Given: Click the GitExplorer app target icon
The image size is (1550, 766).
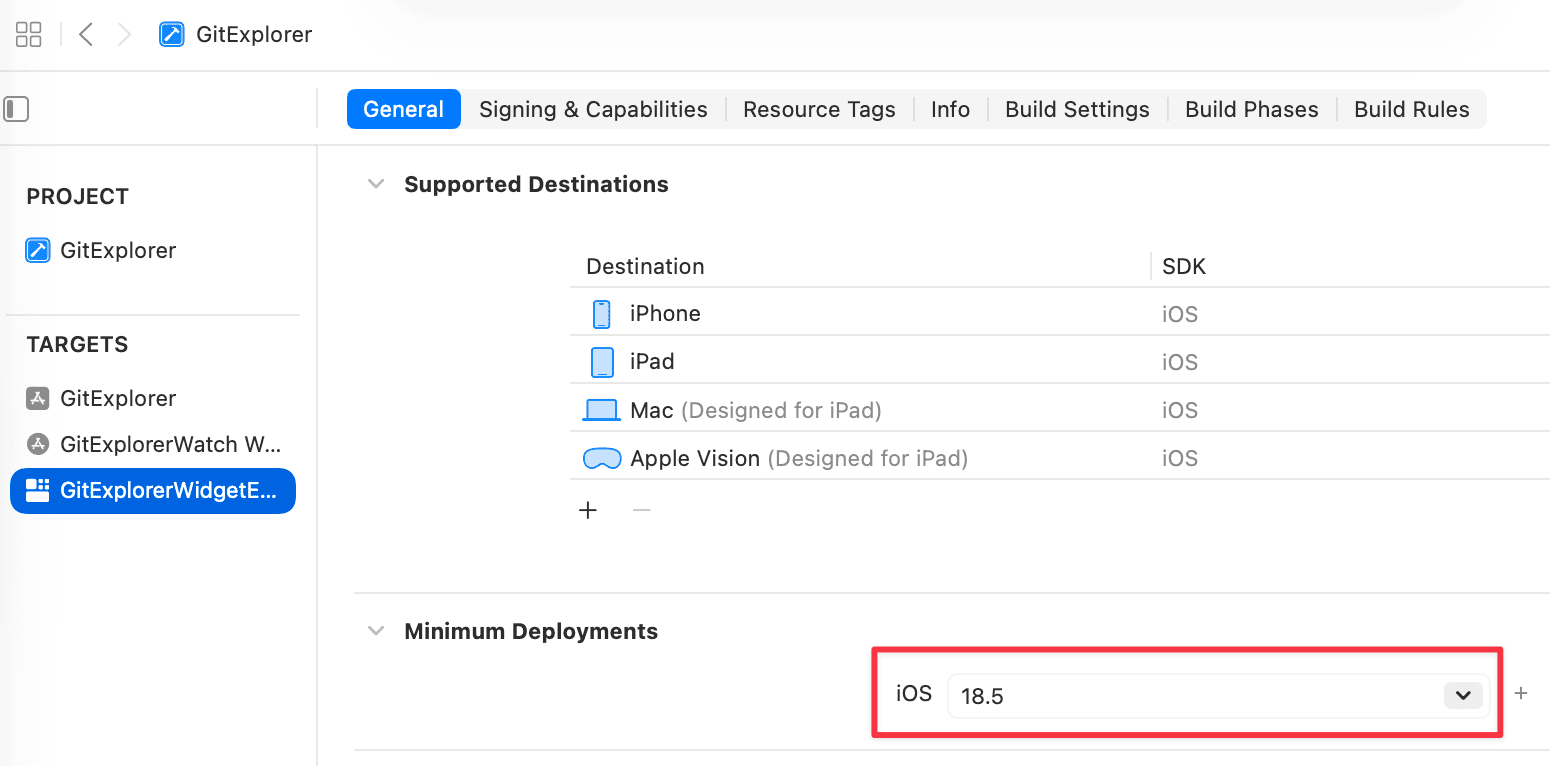Looking at the screenshot, I should (37, 398).
